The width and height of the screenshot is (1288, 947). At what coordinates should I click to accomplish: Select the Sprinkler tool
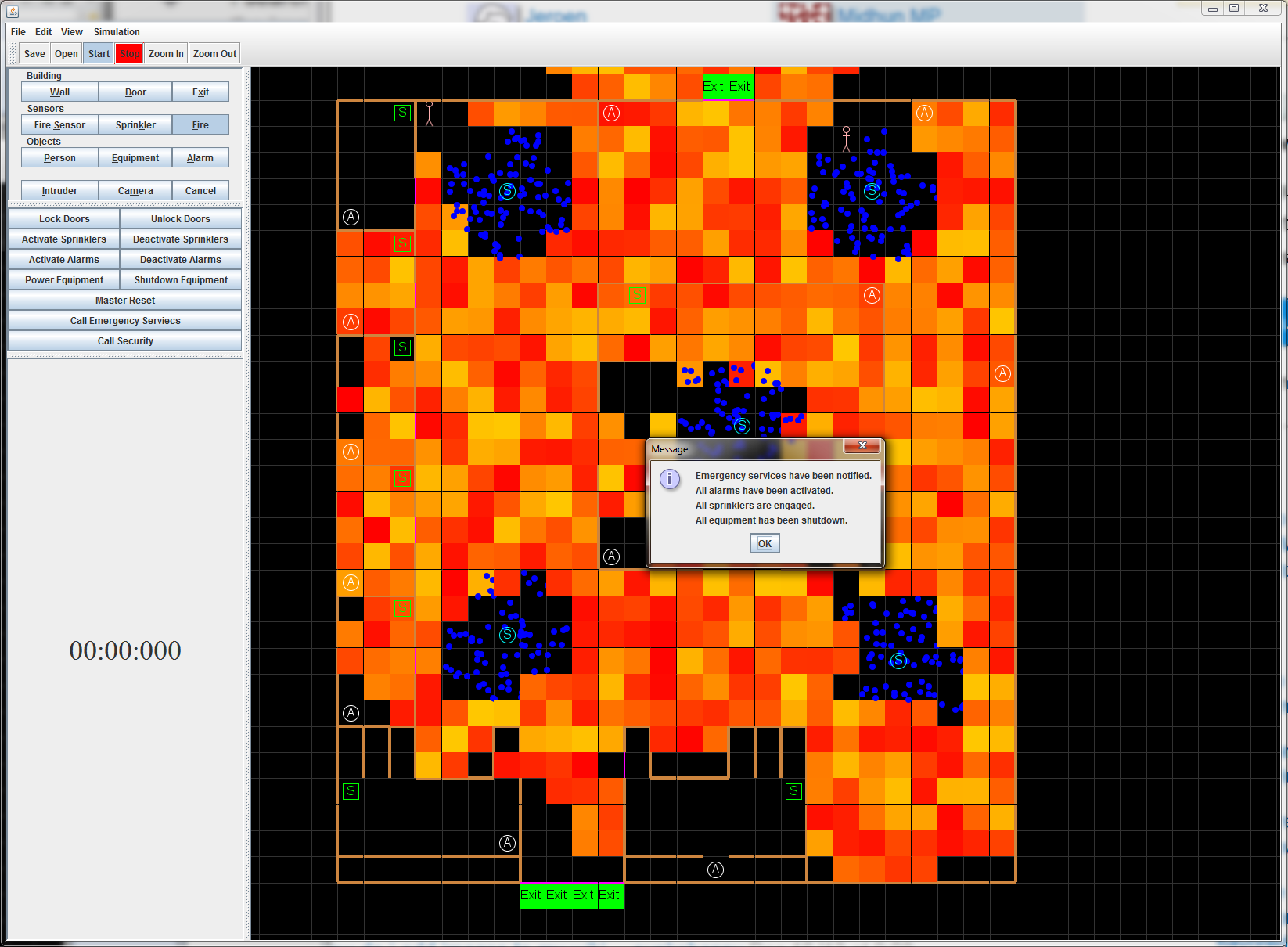pyautogui.click(x=135, y=124)
